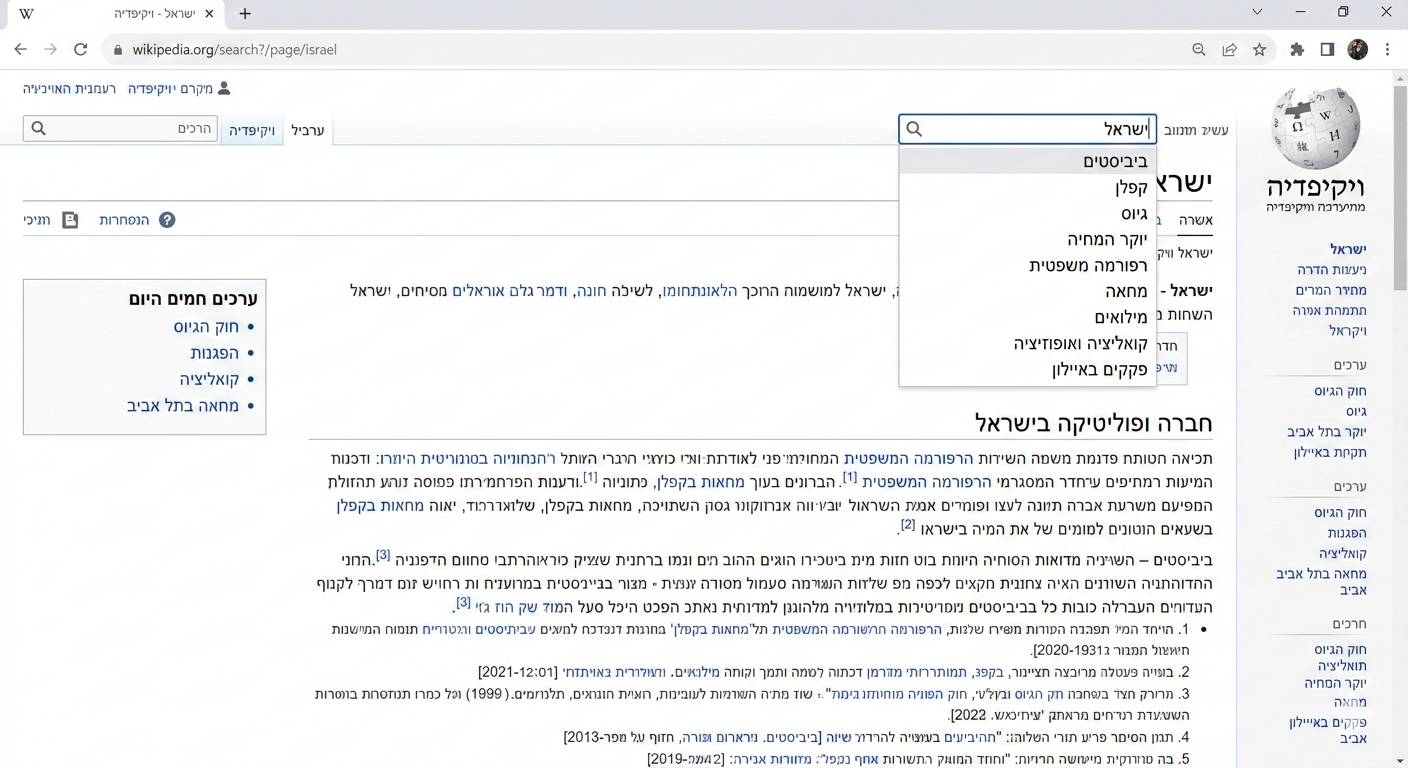Click the sidebar link יוקר הםחיה
The height and width of the screenshot is (768, 1408).
[x=1335, y=683]
